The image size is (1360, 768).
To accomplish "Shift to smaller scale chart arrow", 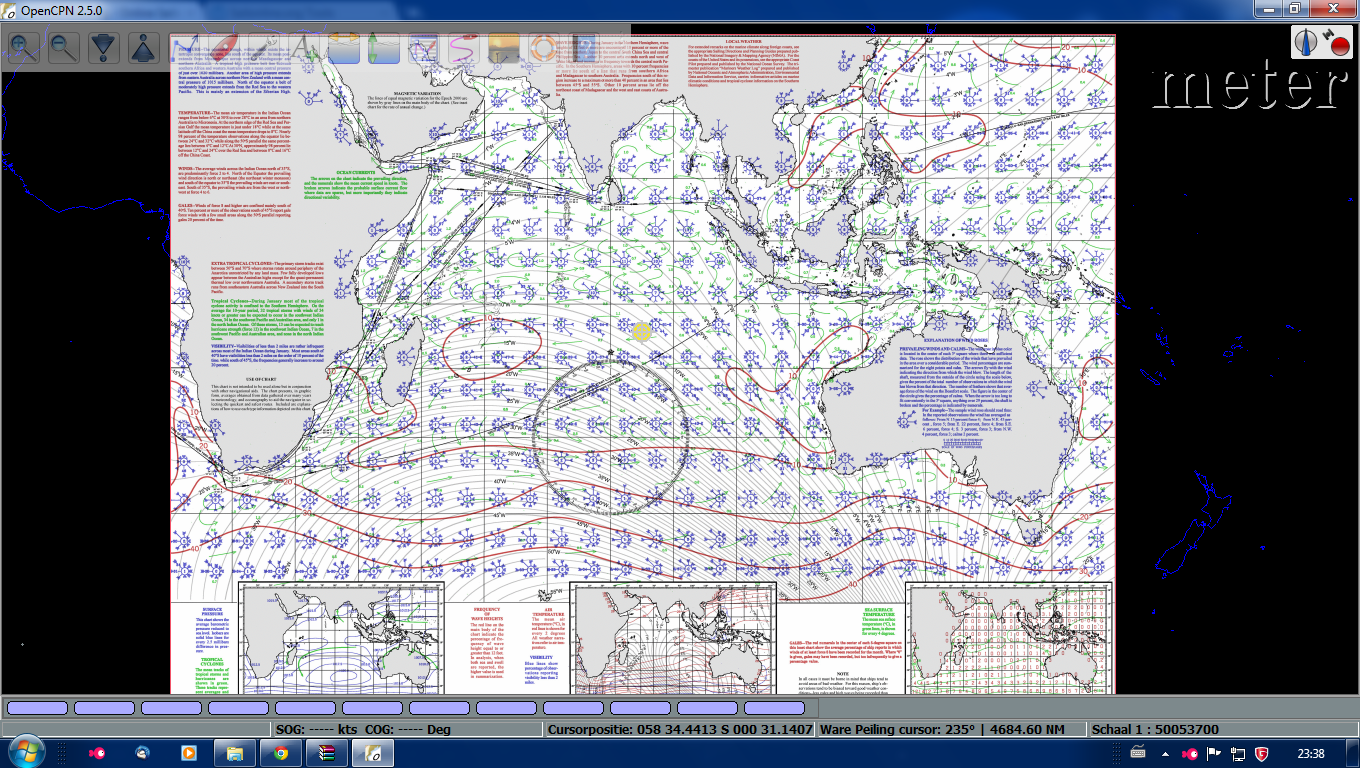I will [x=145, y=47].
